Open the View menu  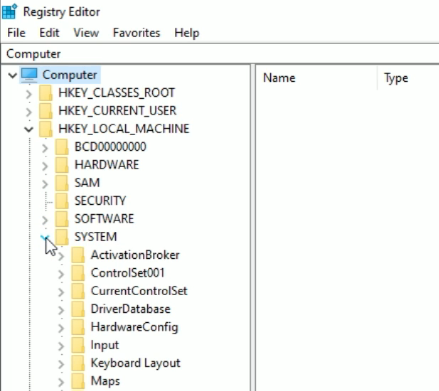86,33
